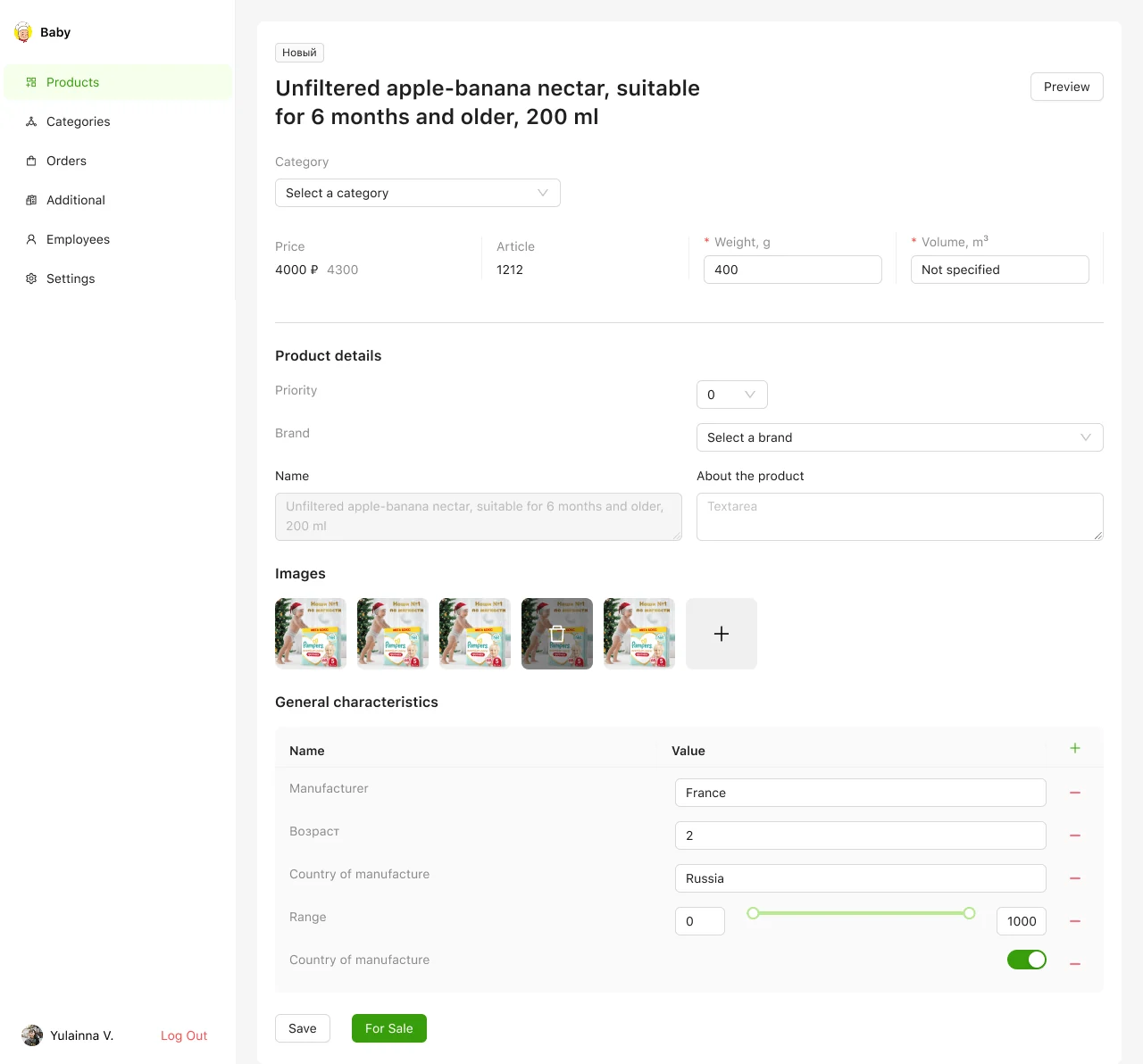Edit the Manufacturer value France

(861, 793)
